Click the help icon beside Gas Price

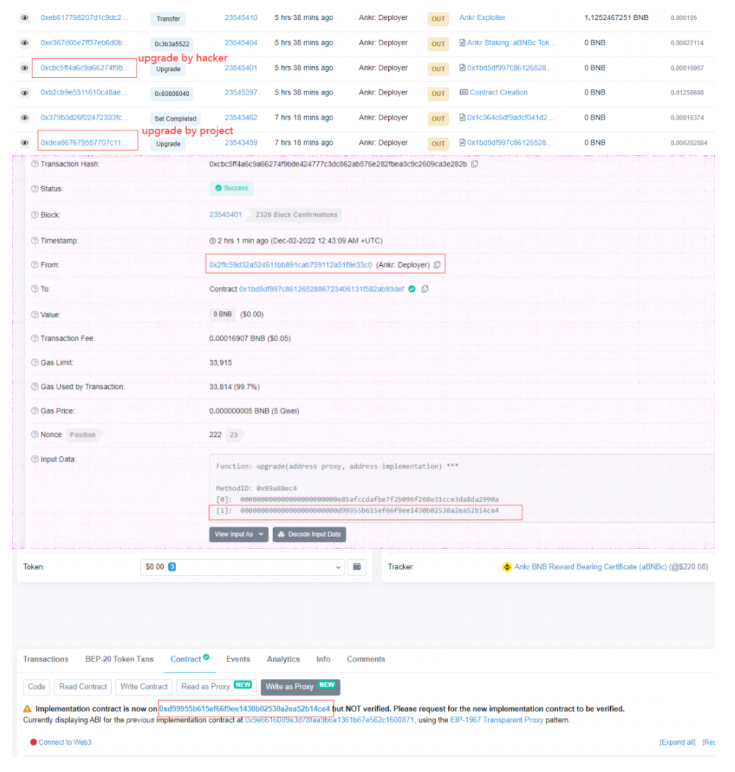(x=35, y=411)
